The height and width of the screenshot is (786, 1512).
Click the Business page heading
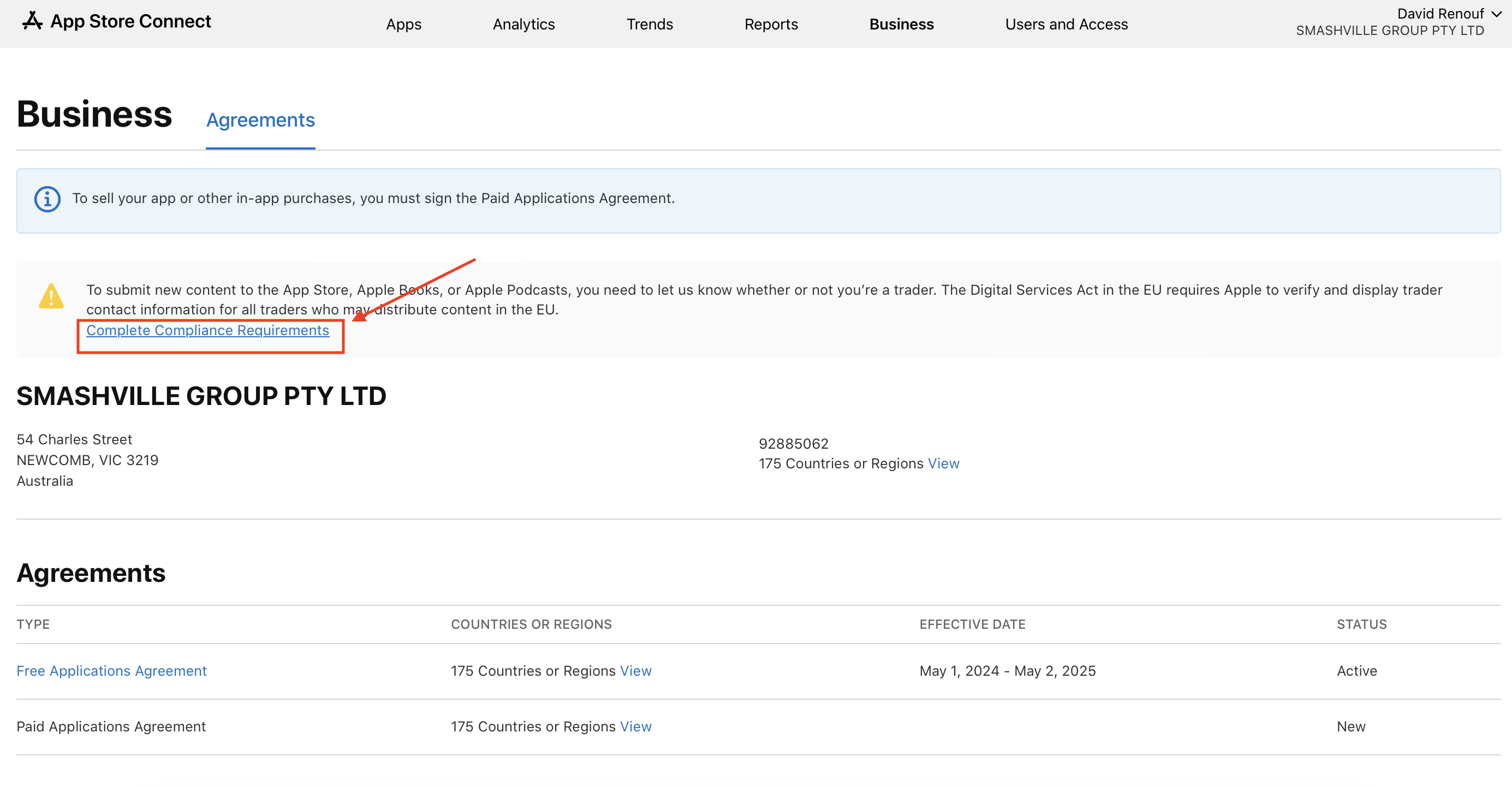pos(94,114)
